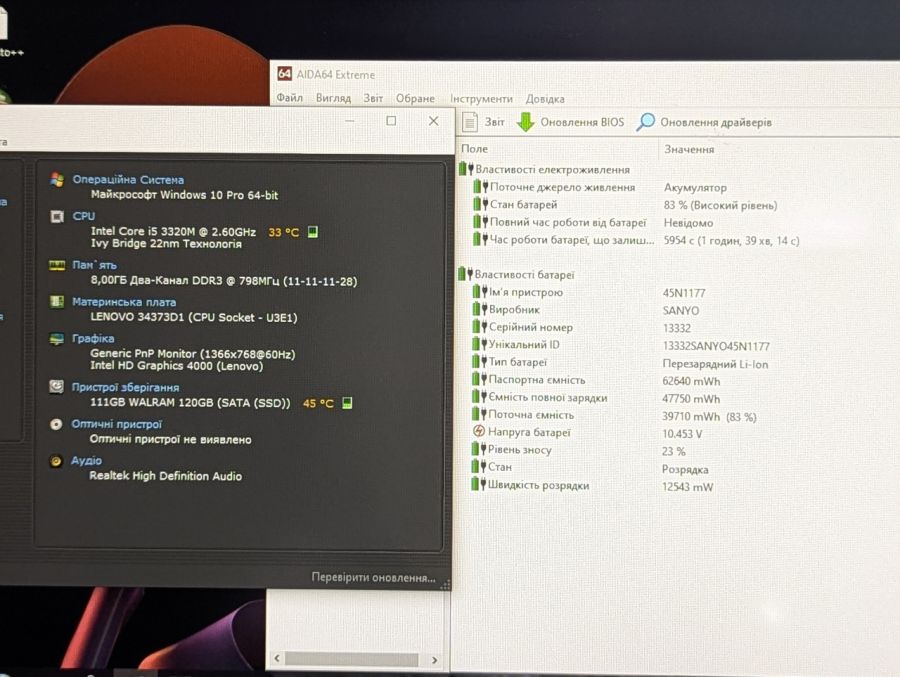The image size is (900, 677).
Task: Click green indicator next to SSD 45 °C
Action: point(347,403)
